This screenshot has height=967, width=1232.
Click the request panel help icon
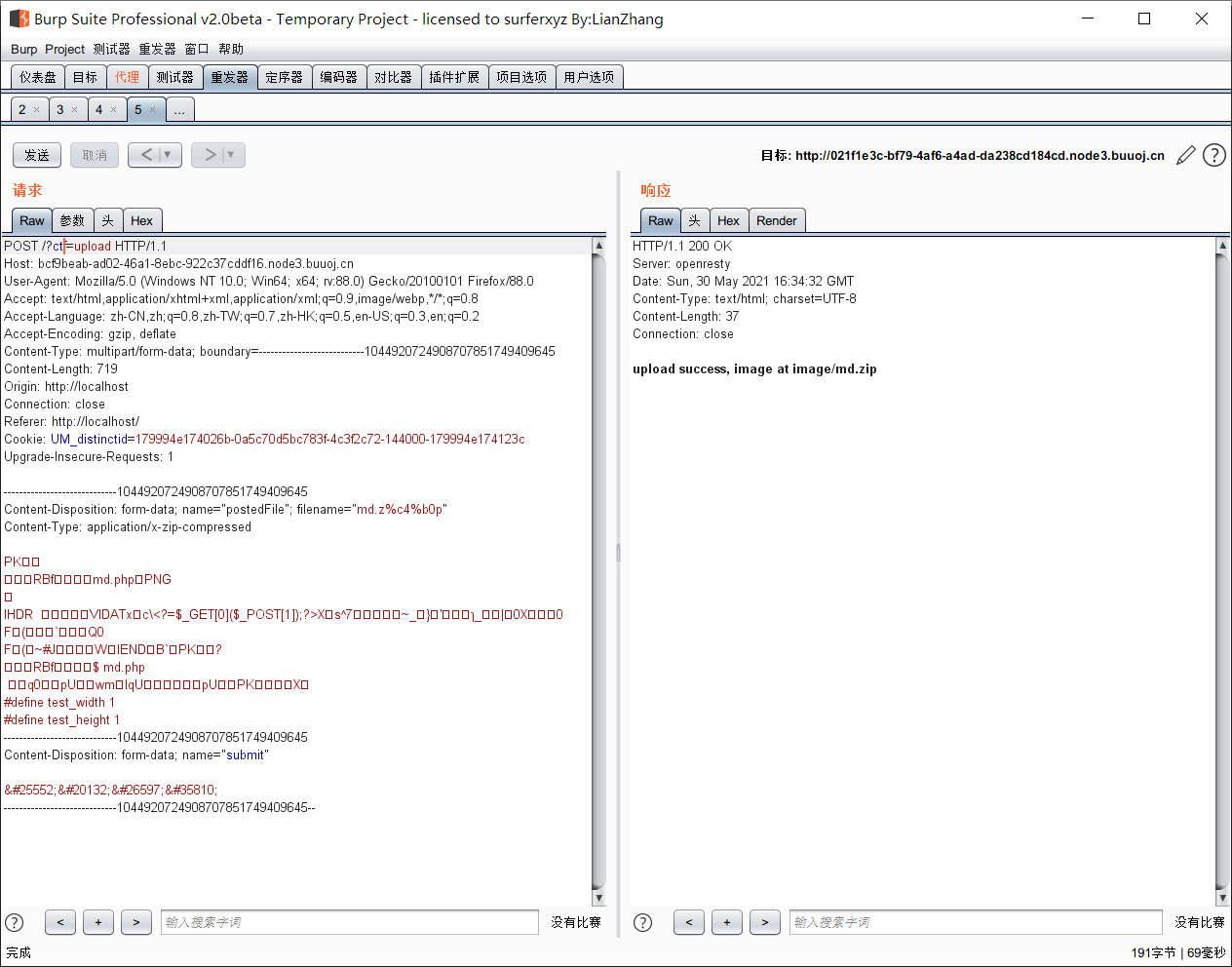pos(15,922)
